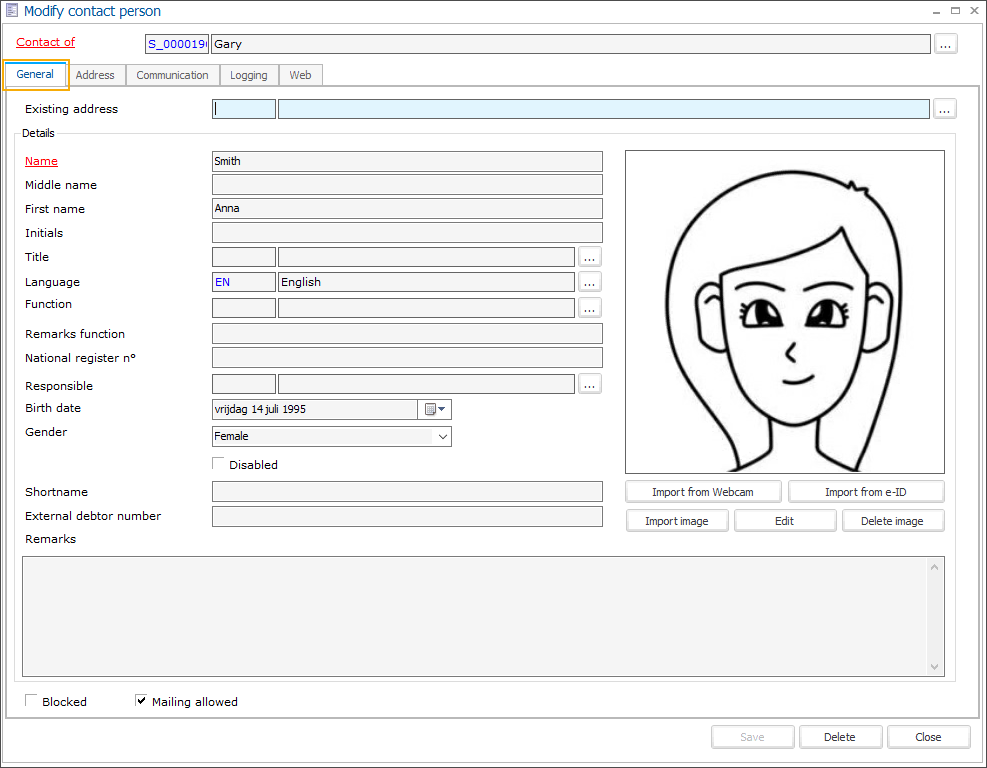
Task: Switch to the Address tab
Action: (95, 75)
